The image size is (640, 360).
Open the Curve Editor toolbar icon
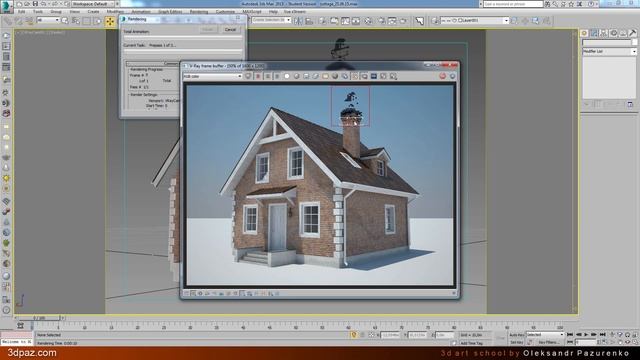point(345,20)
